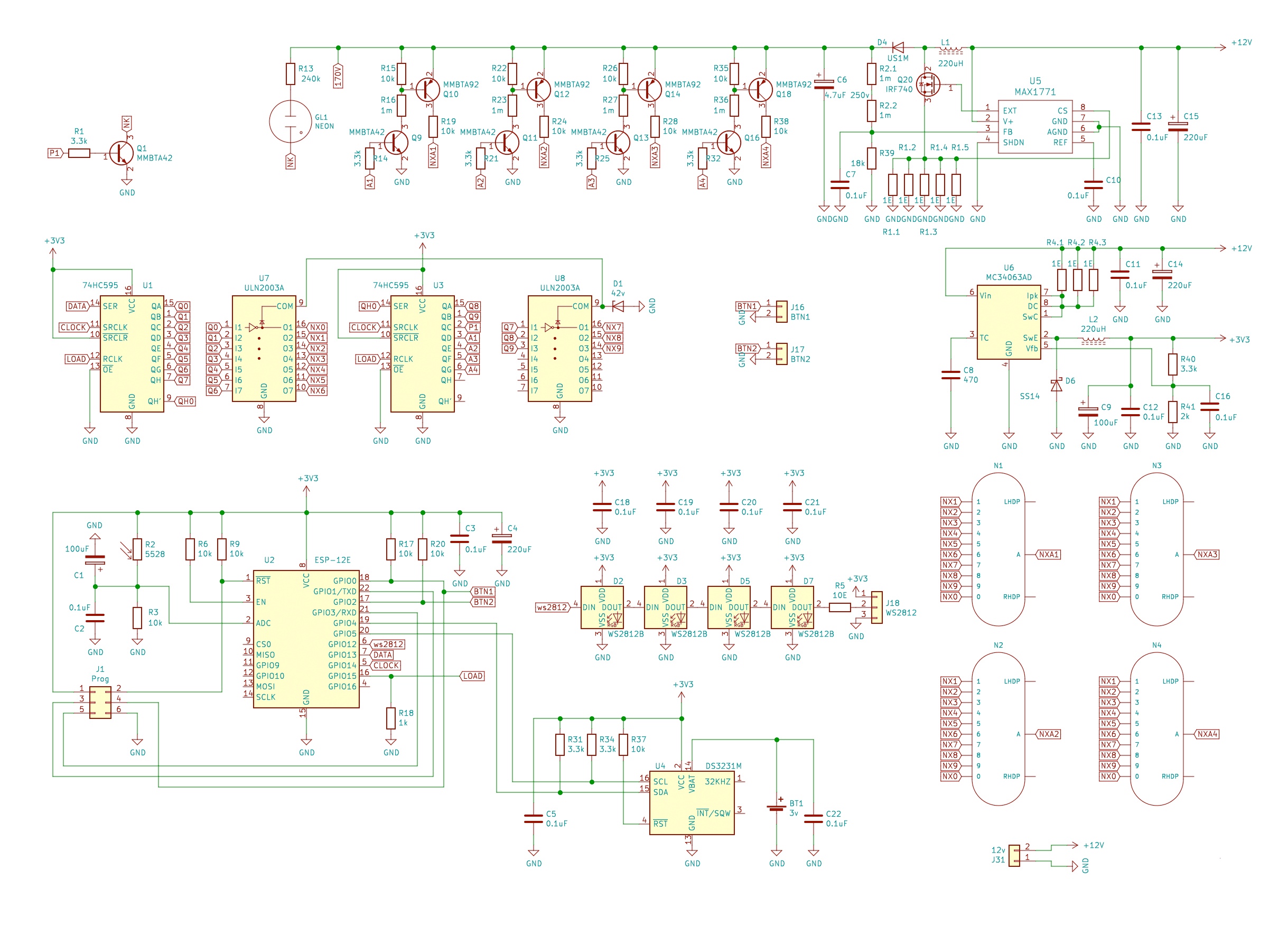
Task: Select resistor R39 18k
Action: point(872,158)
